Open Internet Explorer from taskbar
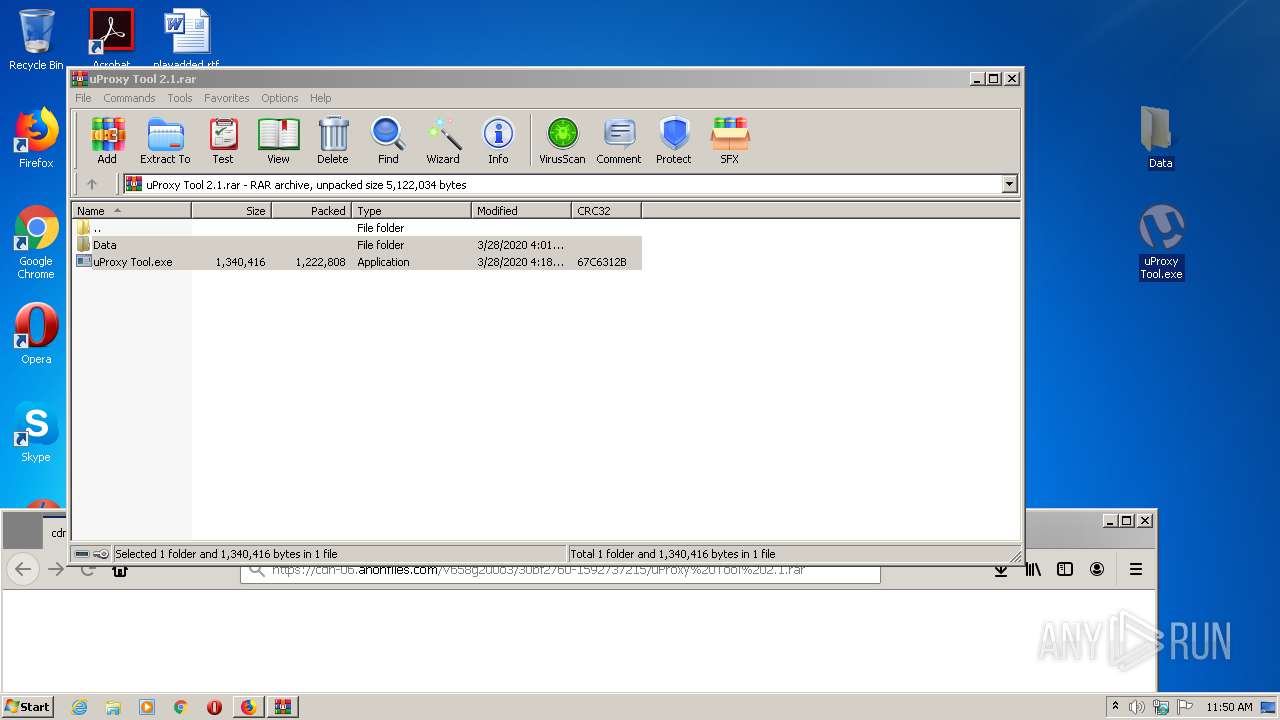The image size is (1280, 720). (79, 707)
